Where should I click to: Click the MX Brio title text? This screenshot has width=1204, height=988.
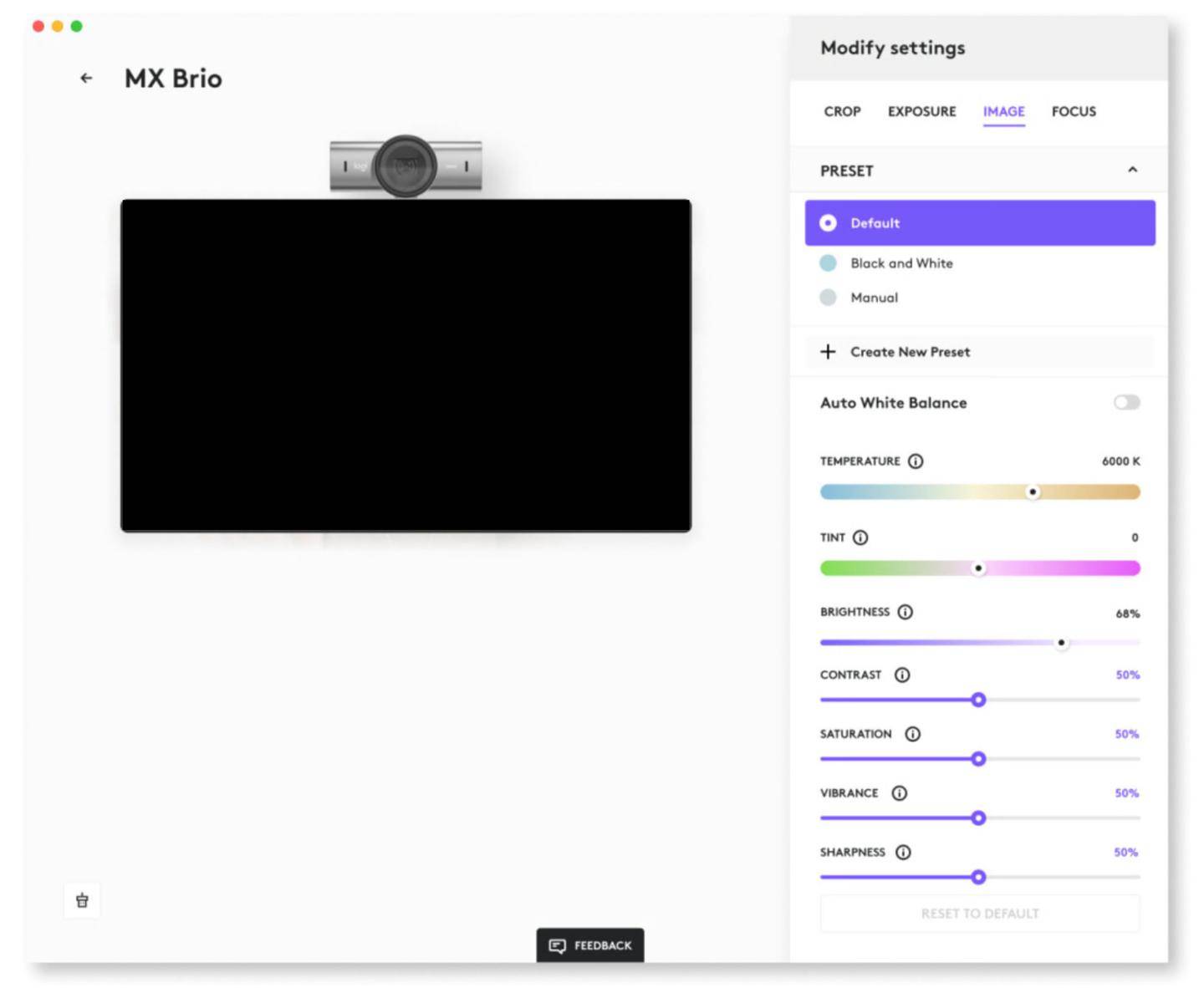click(173, 79)
